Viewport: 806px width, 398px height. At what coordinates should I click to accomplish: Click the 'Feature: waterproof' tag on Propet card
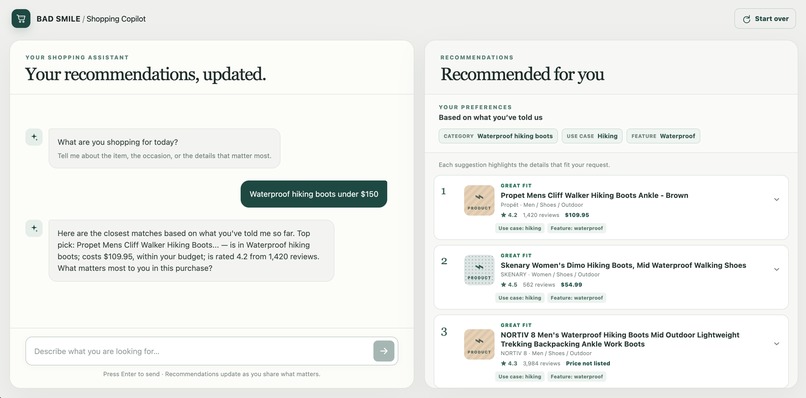(x=577, y=228)
